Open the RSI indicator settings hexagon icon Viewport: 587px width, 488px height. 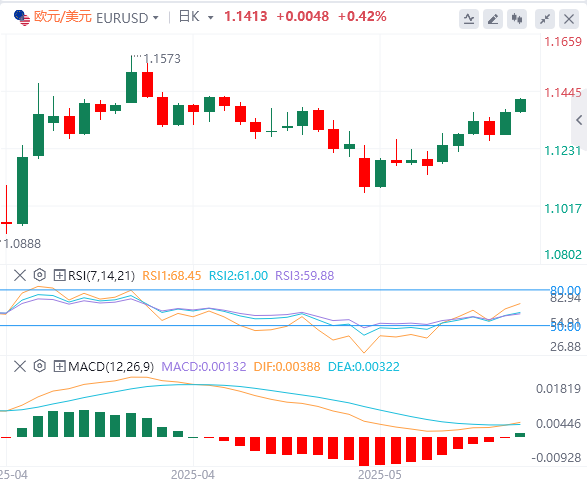point(39,275)
